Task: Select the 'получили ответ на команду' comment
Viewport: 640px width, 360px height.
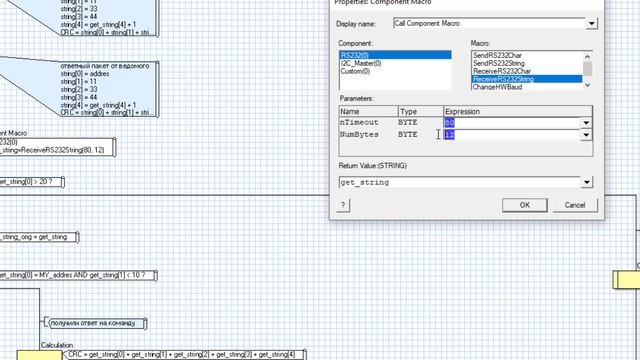Action: click(x=97, y=323)
